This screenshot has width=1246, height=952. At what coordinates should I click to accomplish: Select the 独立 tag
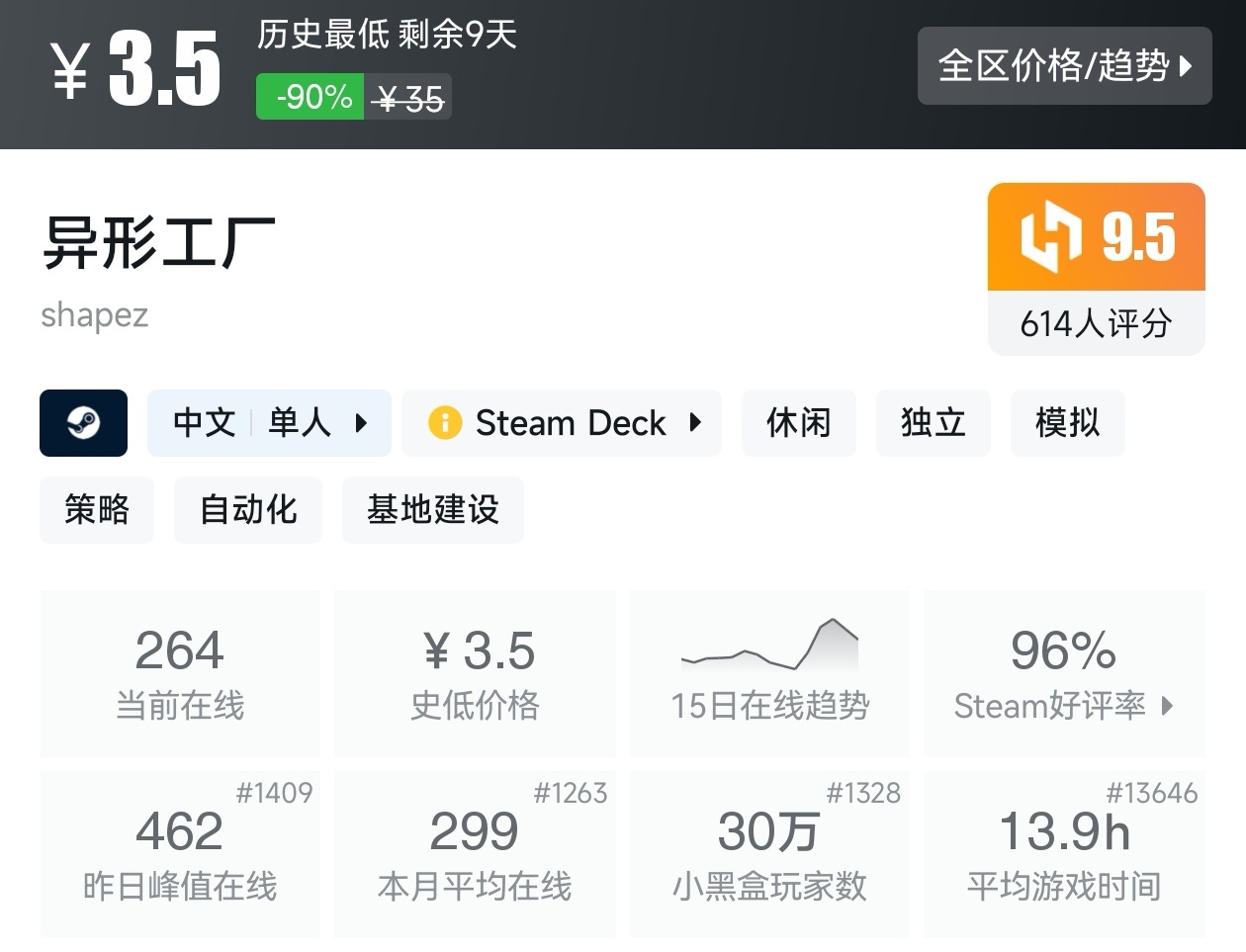[933, 423]
